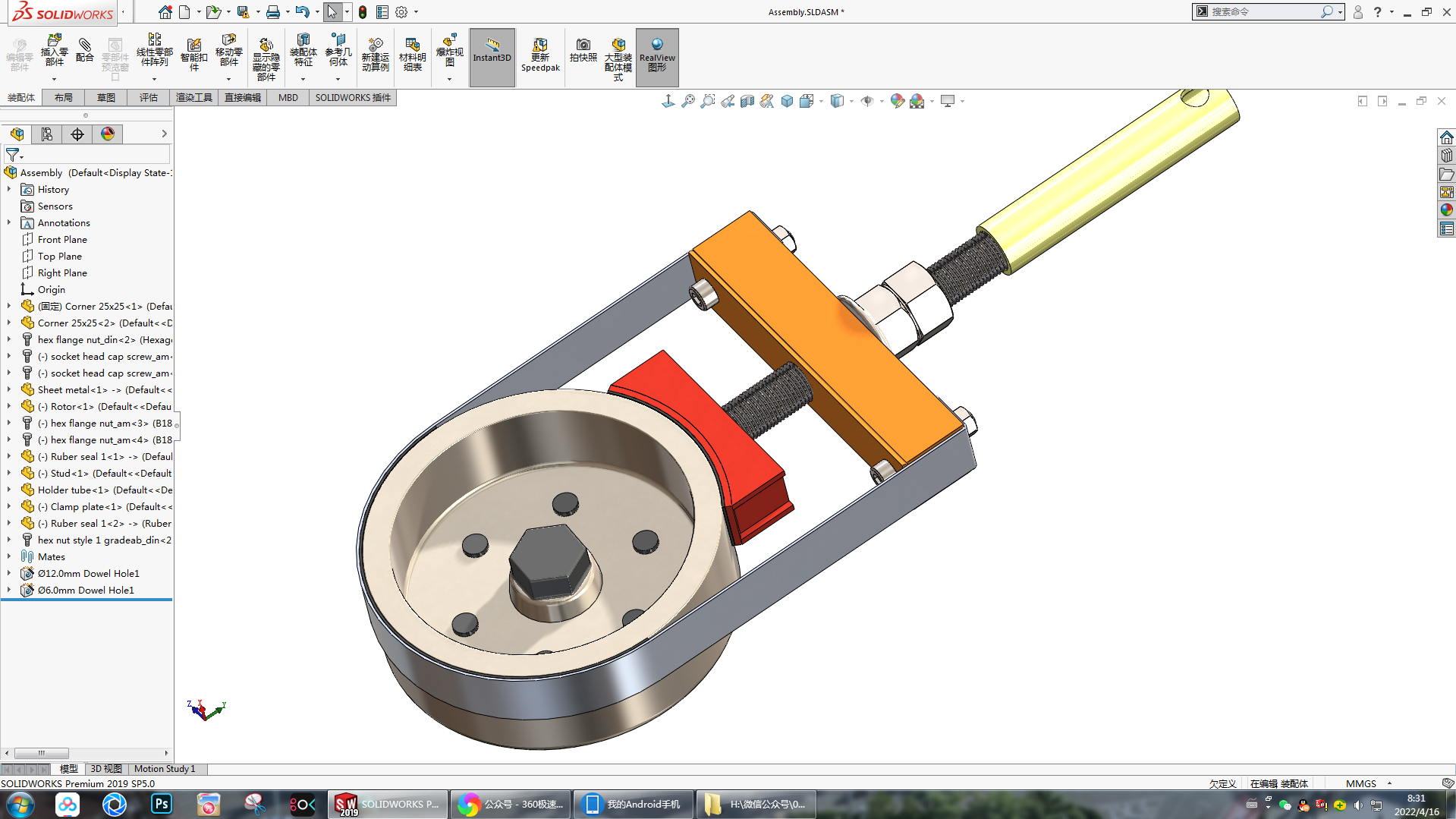Open the SOLIDWORKS 插件 tab
Screen dimensions: 1456x819
[x=353, y=98]
